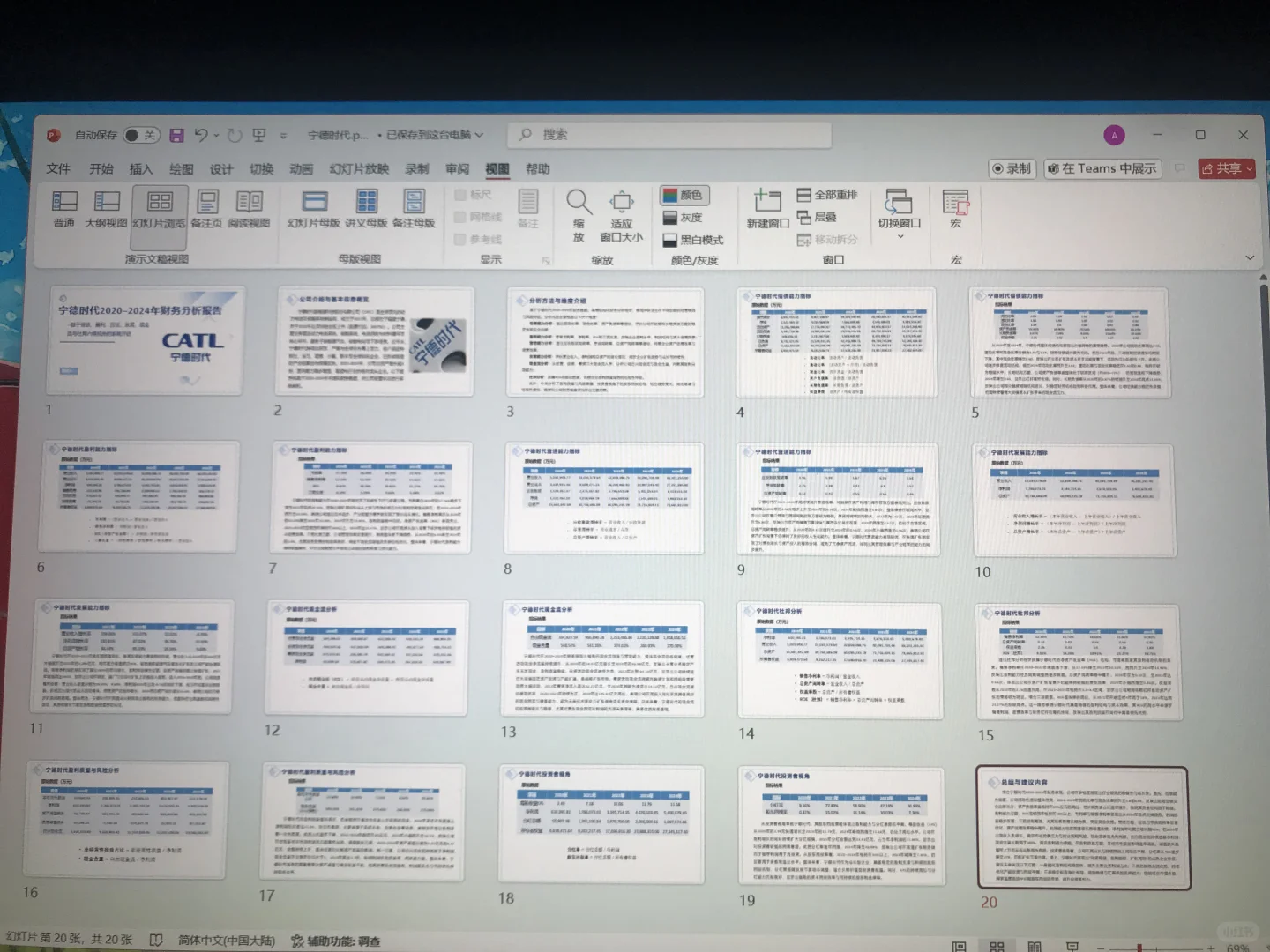
Task: Toggle the 自动保存 AutoSave switch
Action: pyautogui.click(x=141, y=135)
